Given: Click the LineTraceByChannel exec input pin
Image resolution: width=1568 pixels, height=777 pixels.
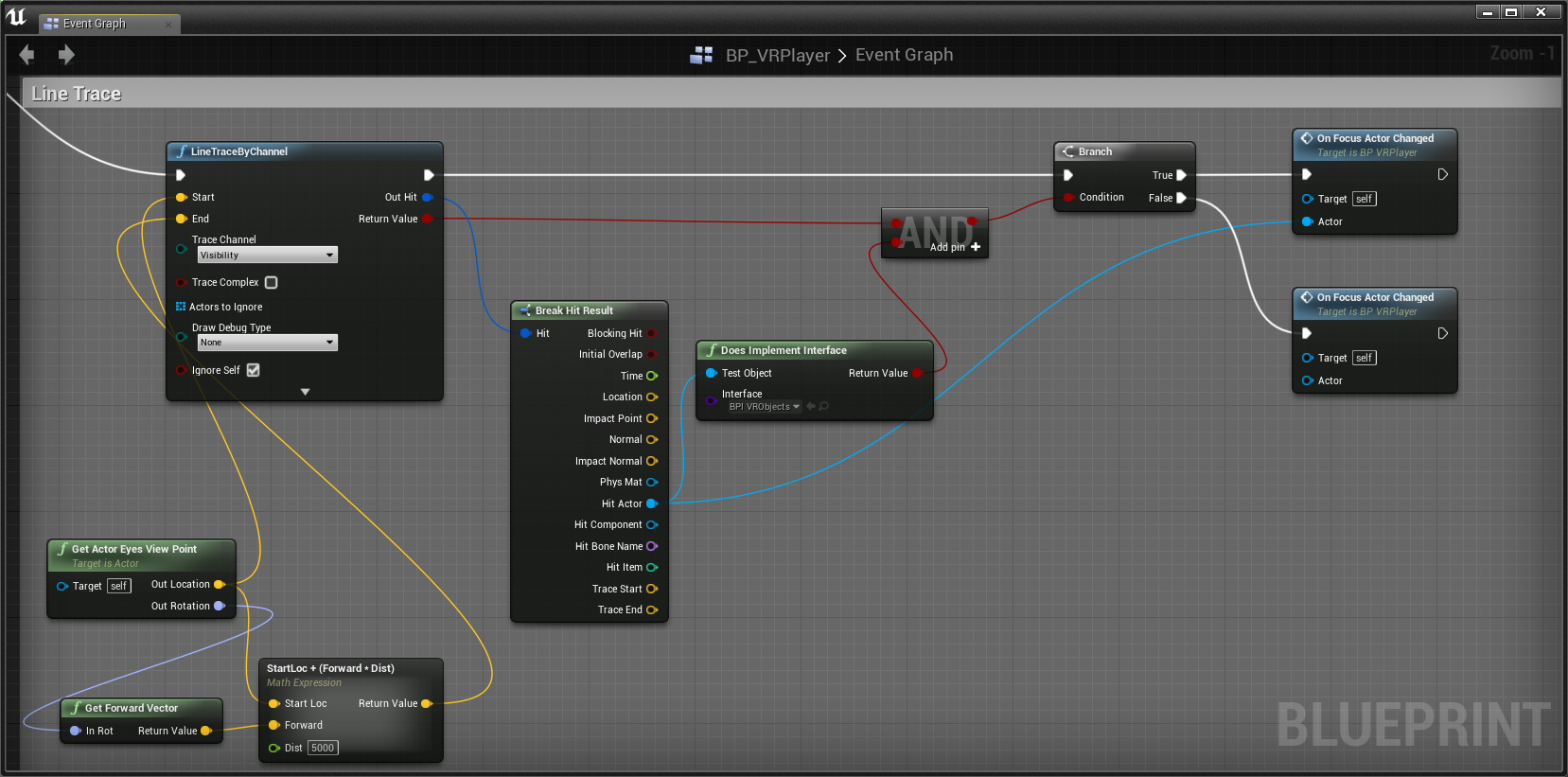Looking at the screenshot, I should 180,175.
